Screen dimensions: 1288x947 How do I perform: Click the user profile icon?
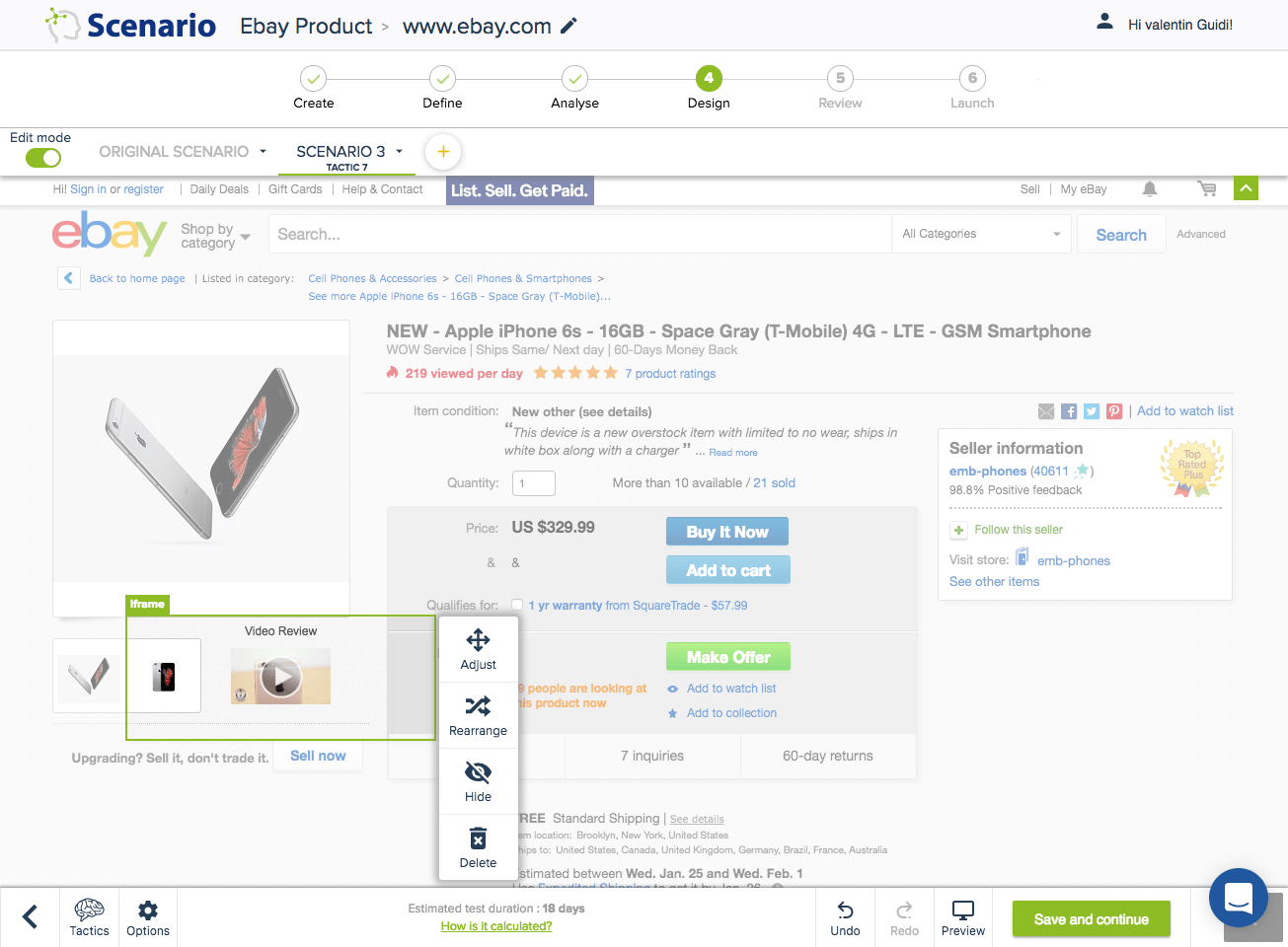(x=1104, y=21)
